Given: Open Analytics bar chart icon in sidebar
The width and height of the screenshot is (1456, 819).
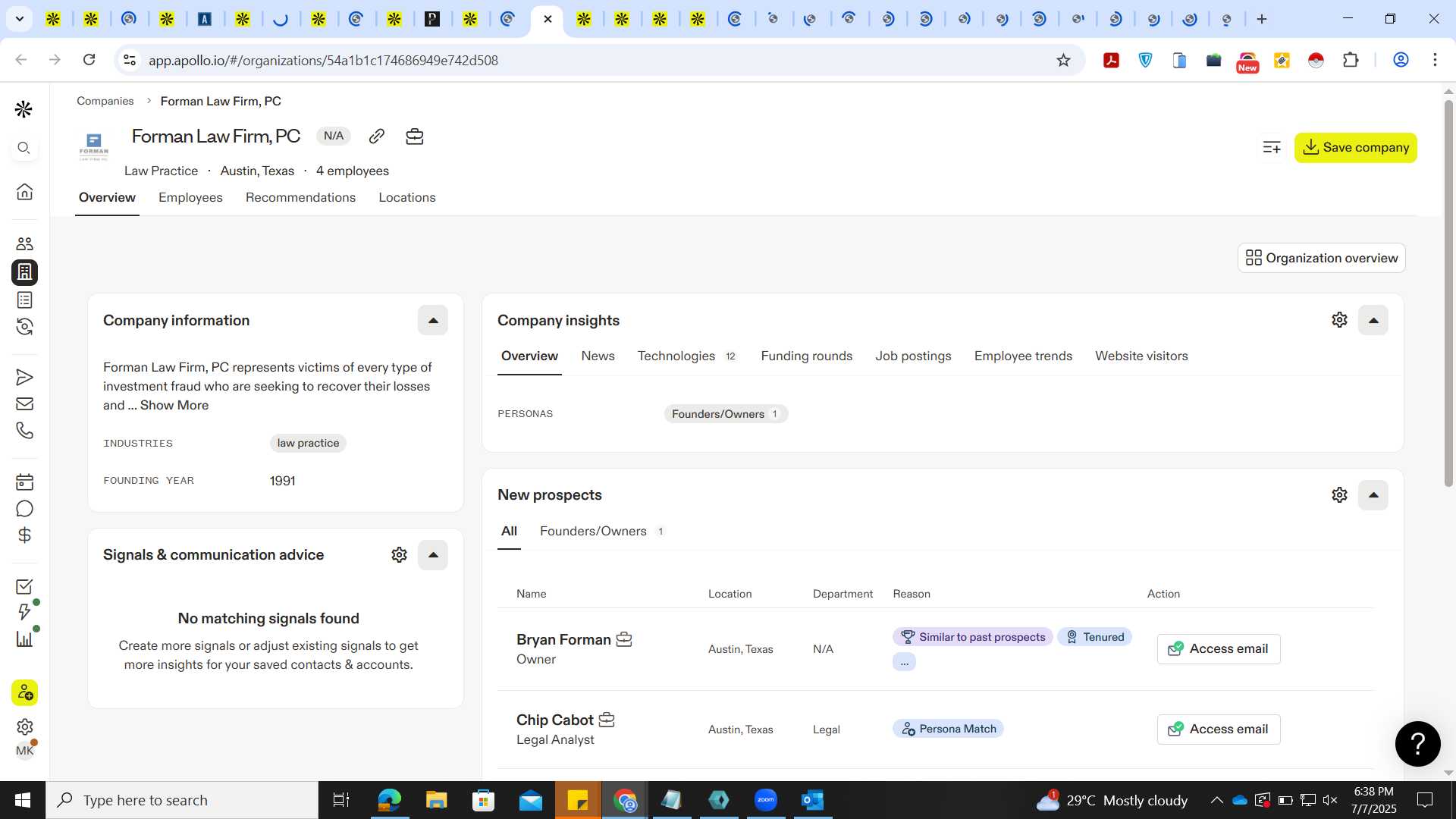Looking at the screenshot, I should (x=24, y=639).
